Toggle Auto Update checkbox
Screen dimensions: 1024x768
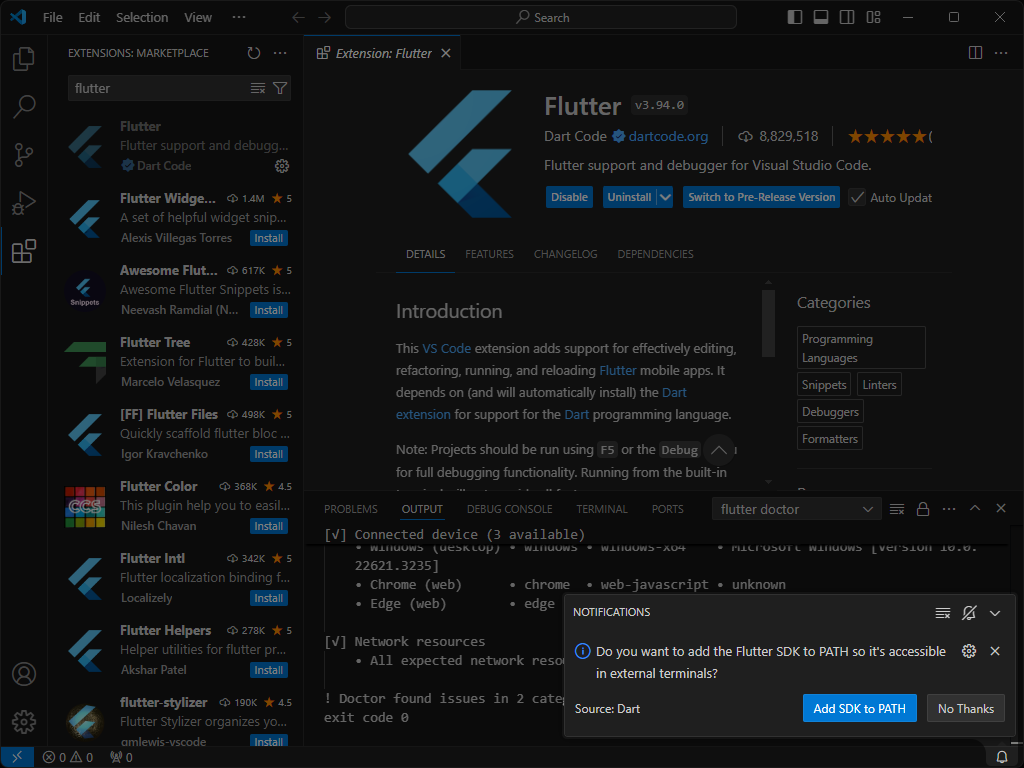(x=857, y=197)
